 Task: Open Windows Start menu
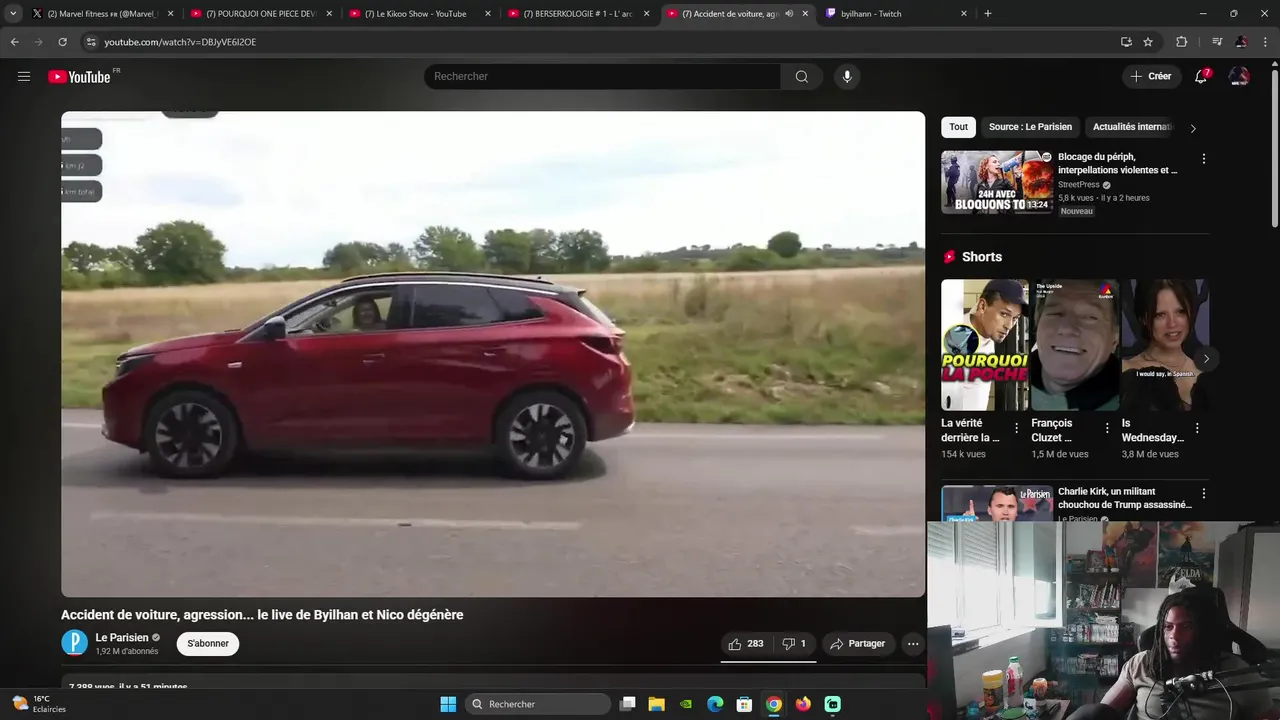pos(448,704)
